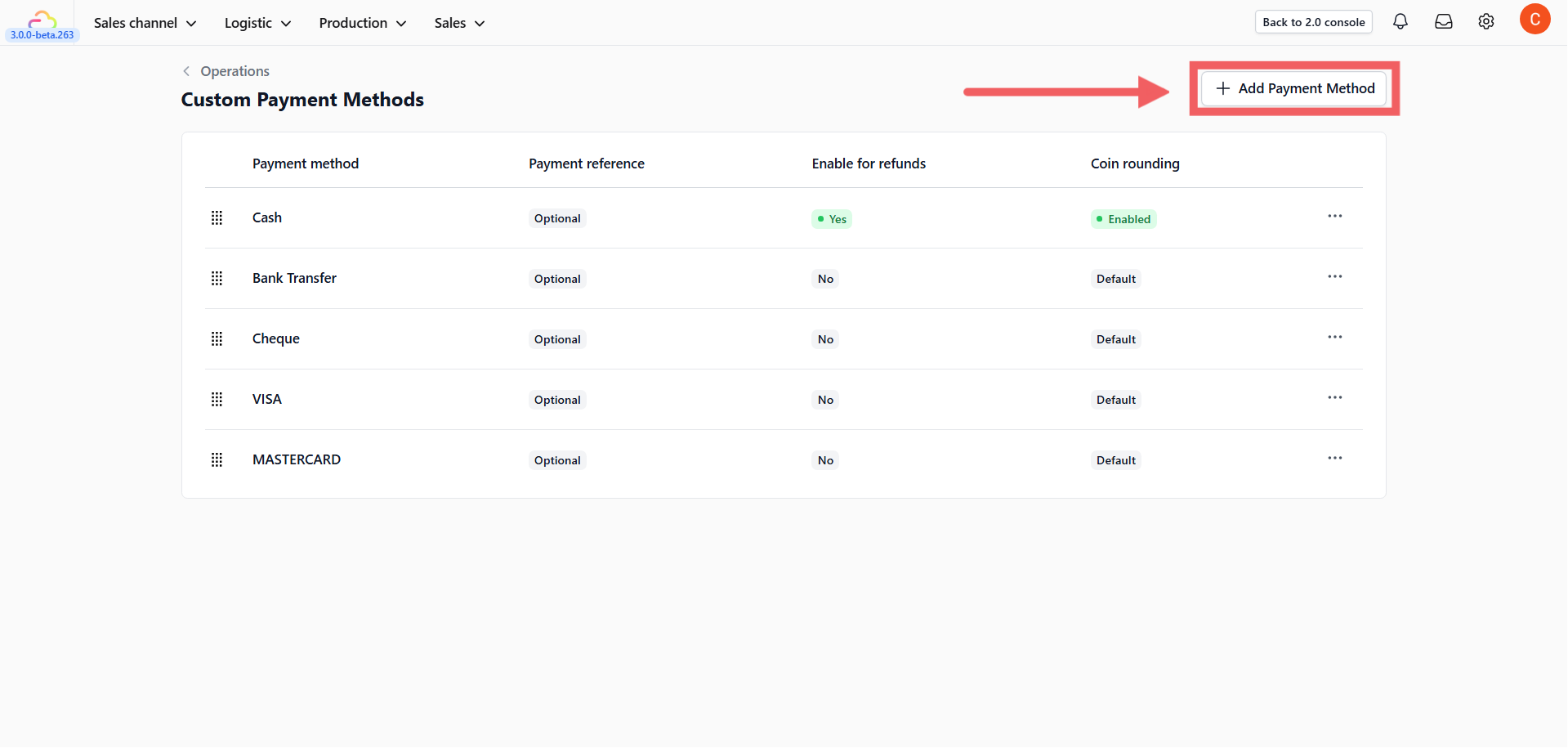
Task: Expand the Logistic dropdown
Action: tap(257, 23)
